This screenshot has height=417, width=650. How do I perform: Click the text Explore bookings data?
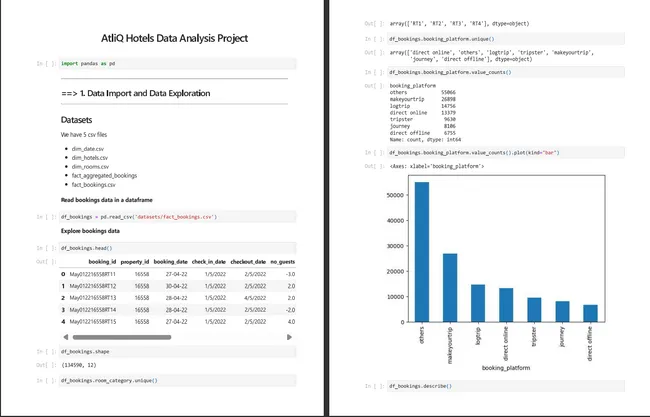90,231
